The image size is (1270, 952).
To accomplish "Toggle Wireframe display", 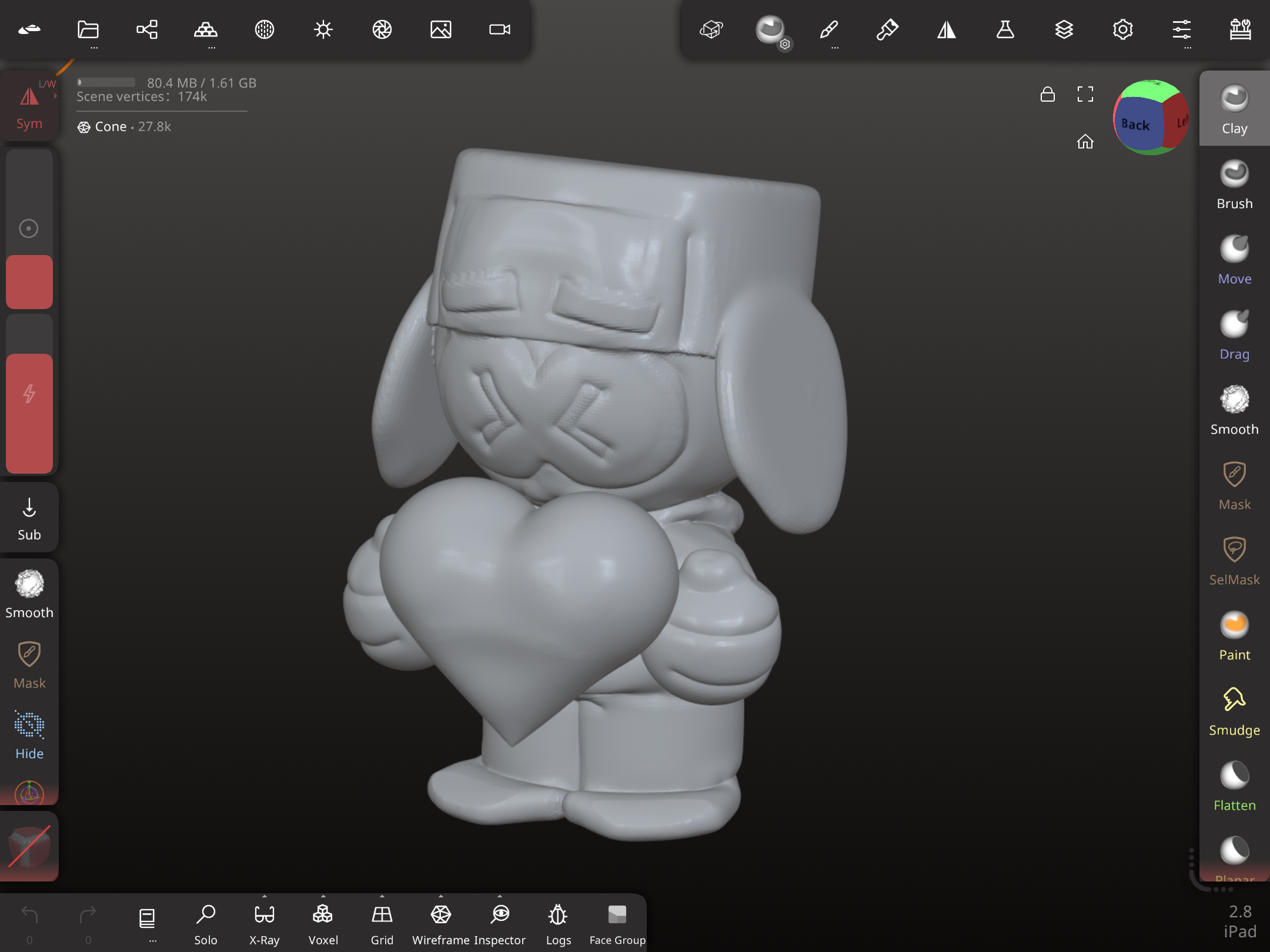I will [x=441, y=924].
